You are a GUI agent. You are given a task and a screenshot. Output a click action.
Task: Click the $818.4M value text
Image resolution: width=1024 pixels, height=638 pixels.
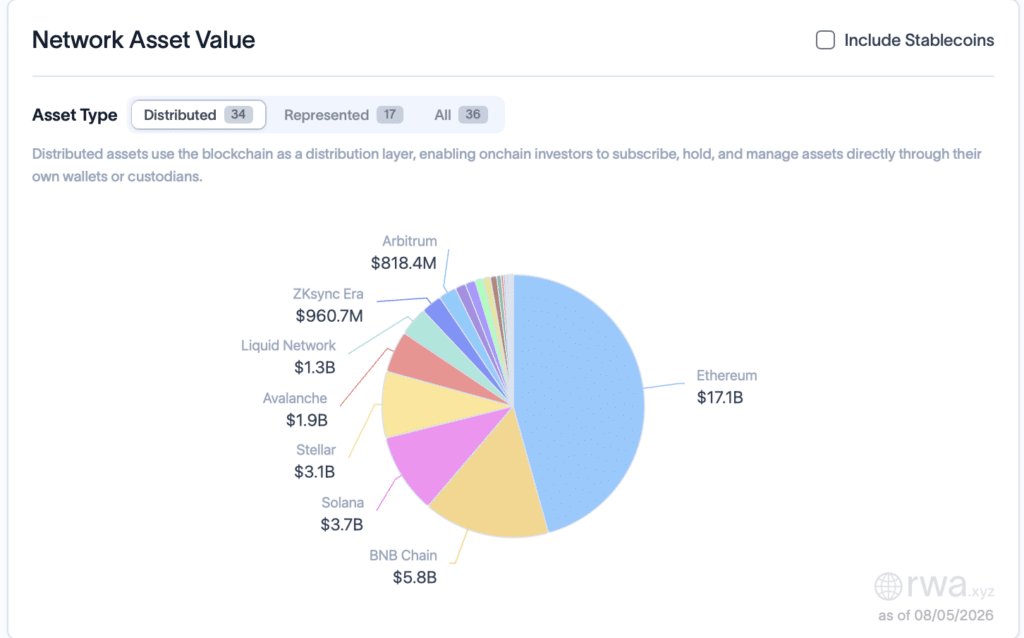(404, 263)
